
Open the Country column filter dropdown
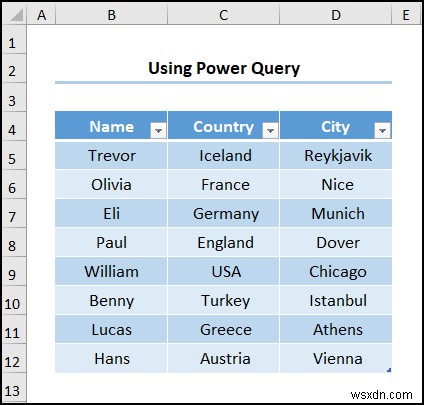tap(270, 130)
